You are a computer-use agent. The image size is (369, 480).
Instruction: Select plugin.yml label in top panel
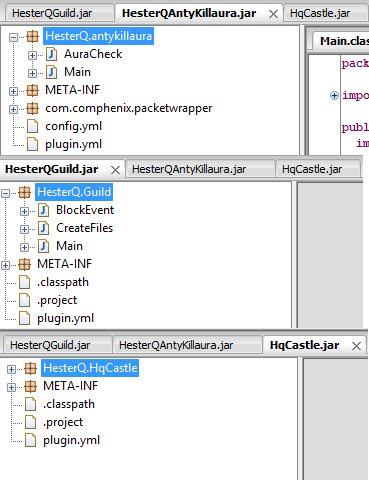tap(73, 144)
